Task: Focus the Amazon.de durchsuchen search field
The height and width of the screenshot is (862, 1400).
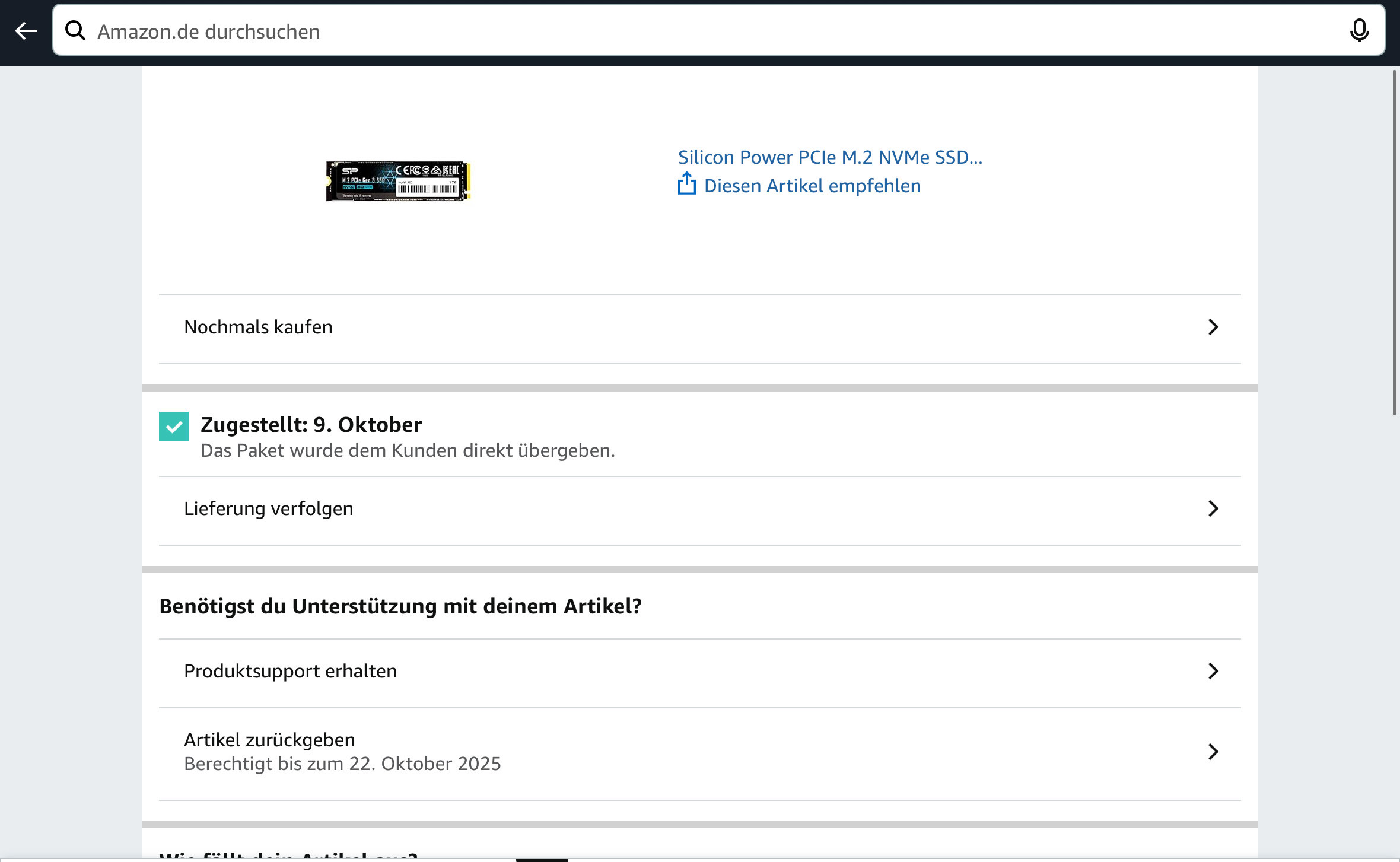Action: 712,31
